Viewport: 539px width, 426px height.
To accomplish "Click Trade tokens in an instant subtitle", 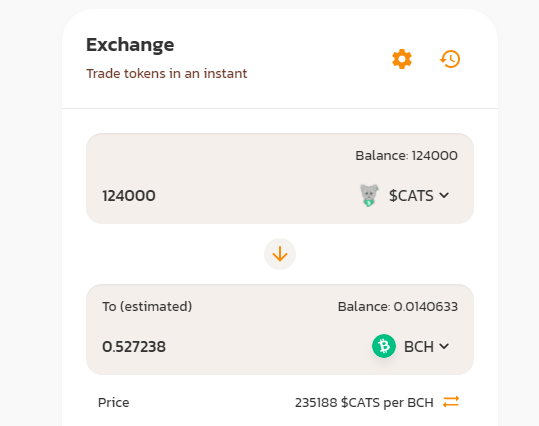I will coord(167,74).
